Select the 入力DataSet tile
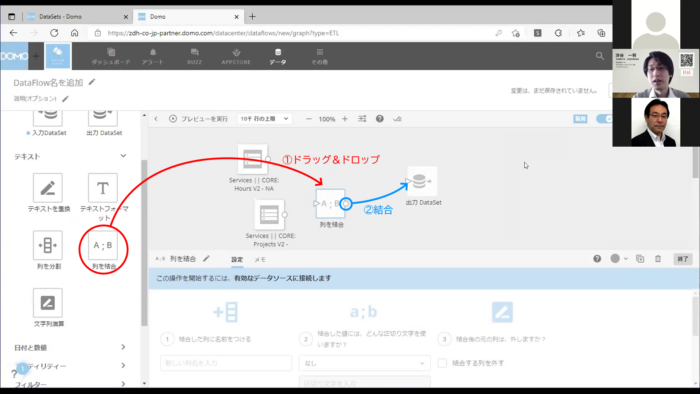The image size is (700, 394). pyautogui.click(x=48, y=119)
